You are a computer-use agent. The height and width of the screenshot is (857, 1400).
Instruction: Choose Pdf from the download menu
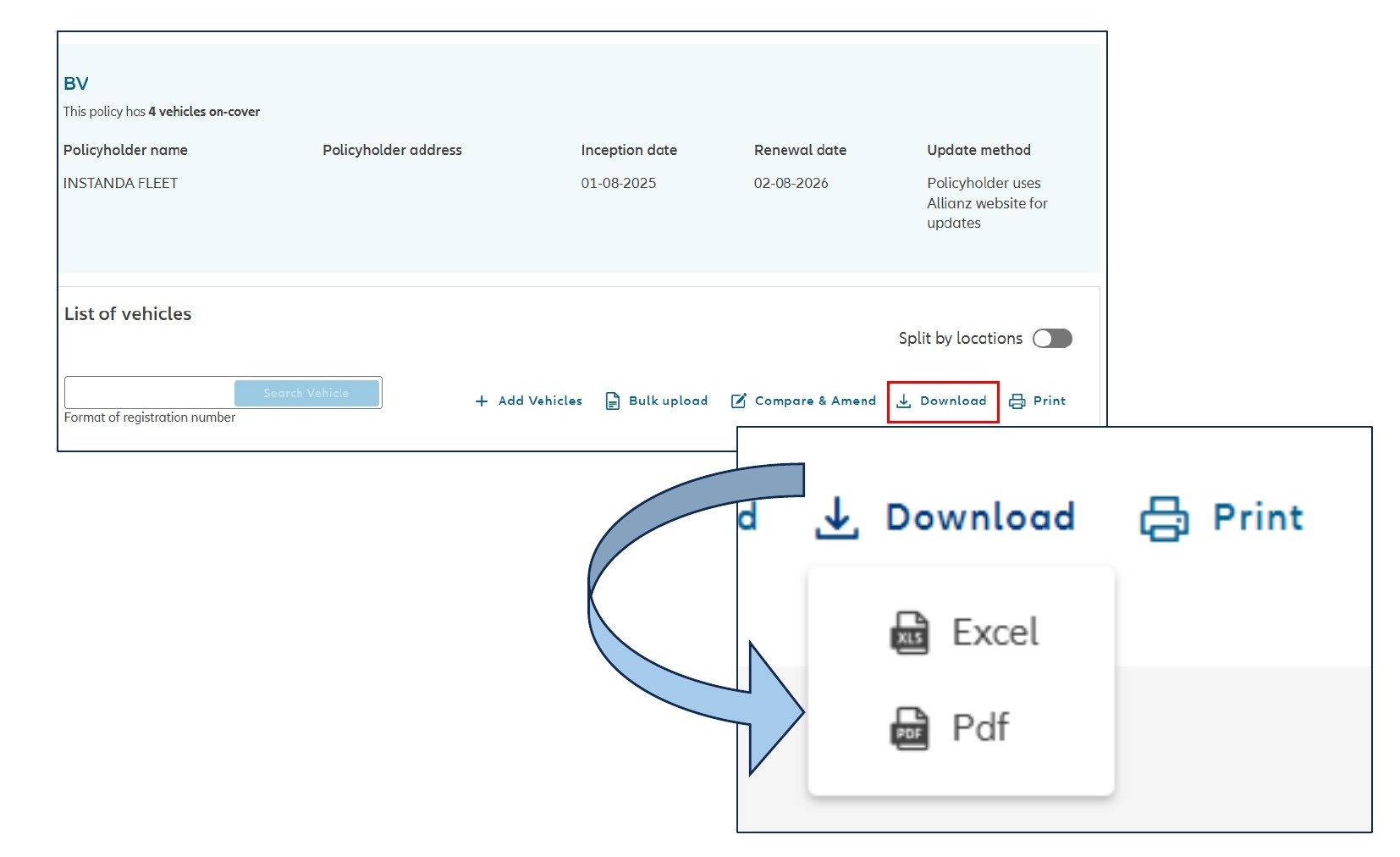point(950,728)
